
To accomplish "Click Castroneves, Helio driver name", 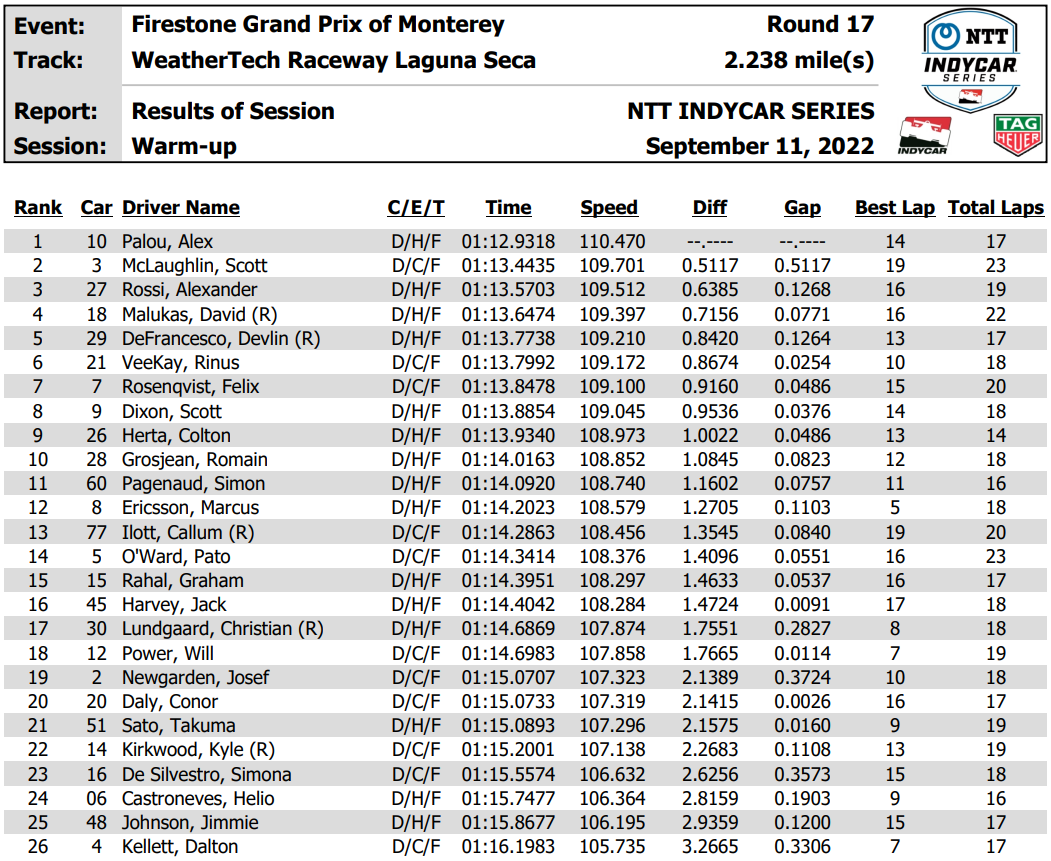I will pos(198,799).
